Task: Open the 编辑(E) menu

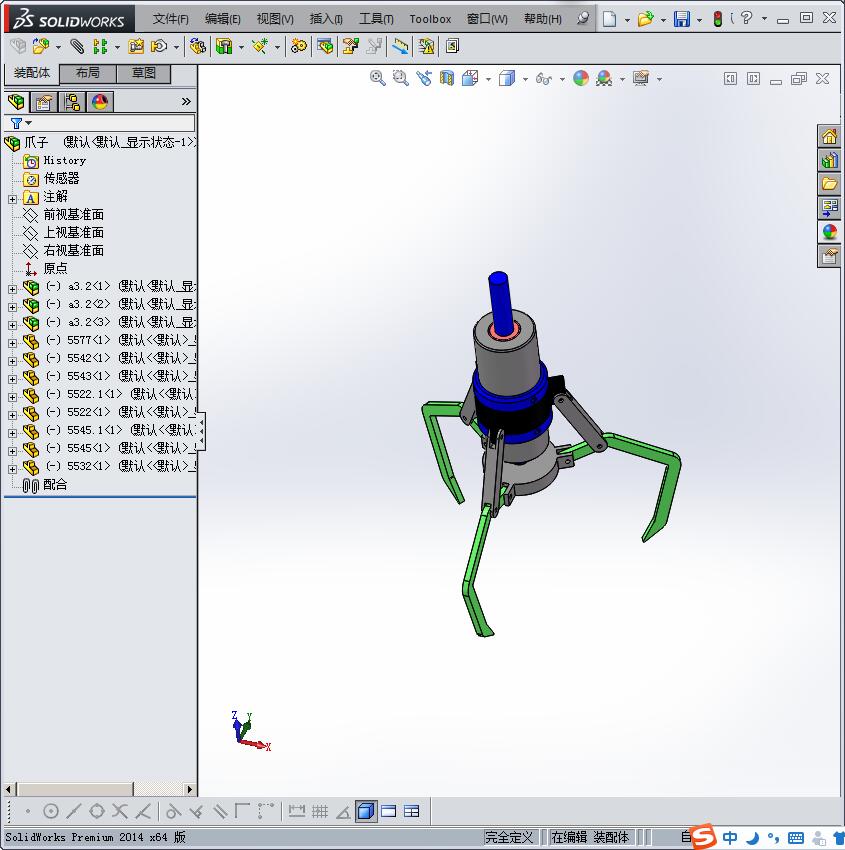Action: [x=222, y=19]
